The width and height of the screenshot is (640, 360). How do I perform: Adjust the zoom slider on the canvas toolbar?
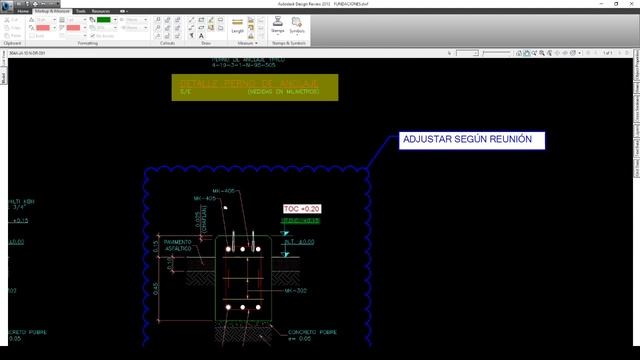click(x=496, y=53)
